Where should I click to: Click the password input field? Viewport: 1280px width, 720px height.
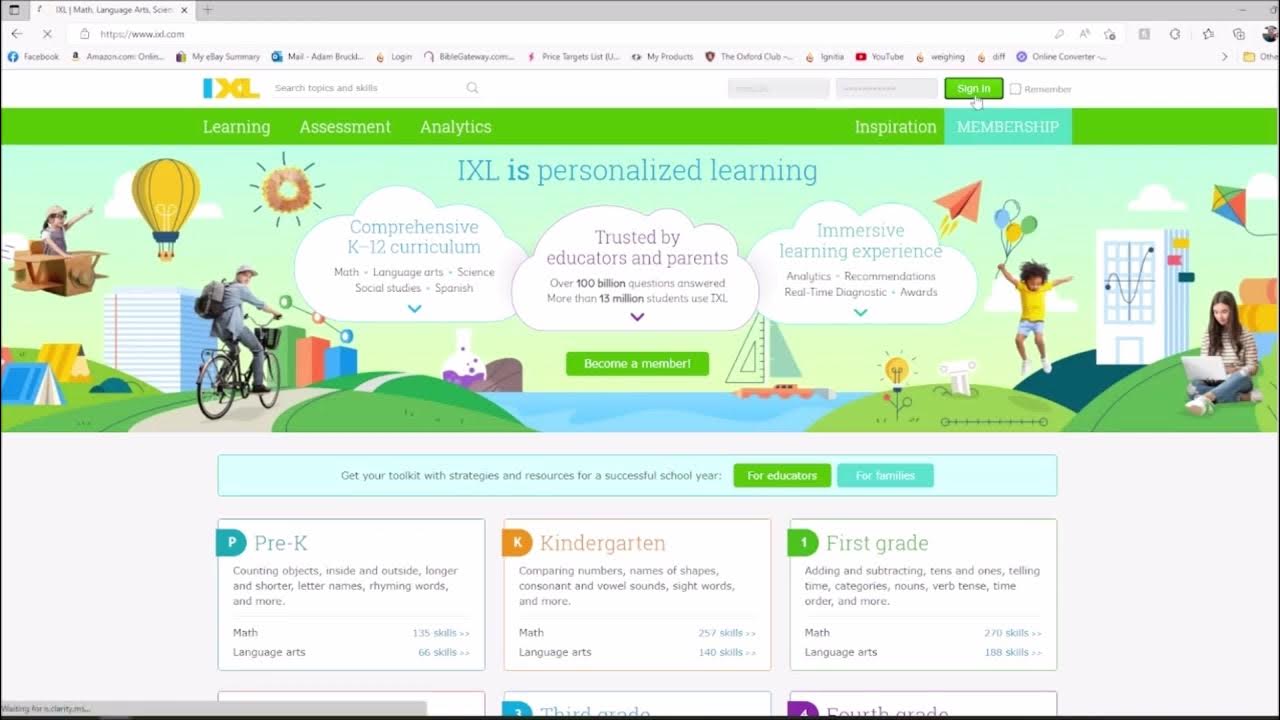887,89
